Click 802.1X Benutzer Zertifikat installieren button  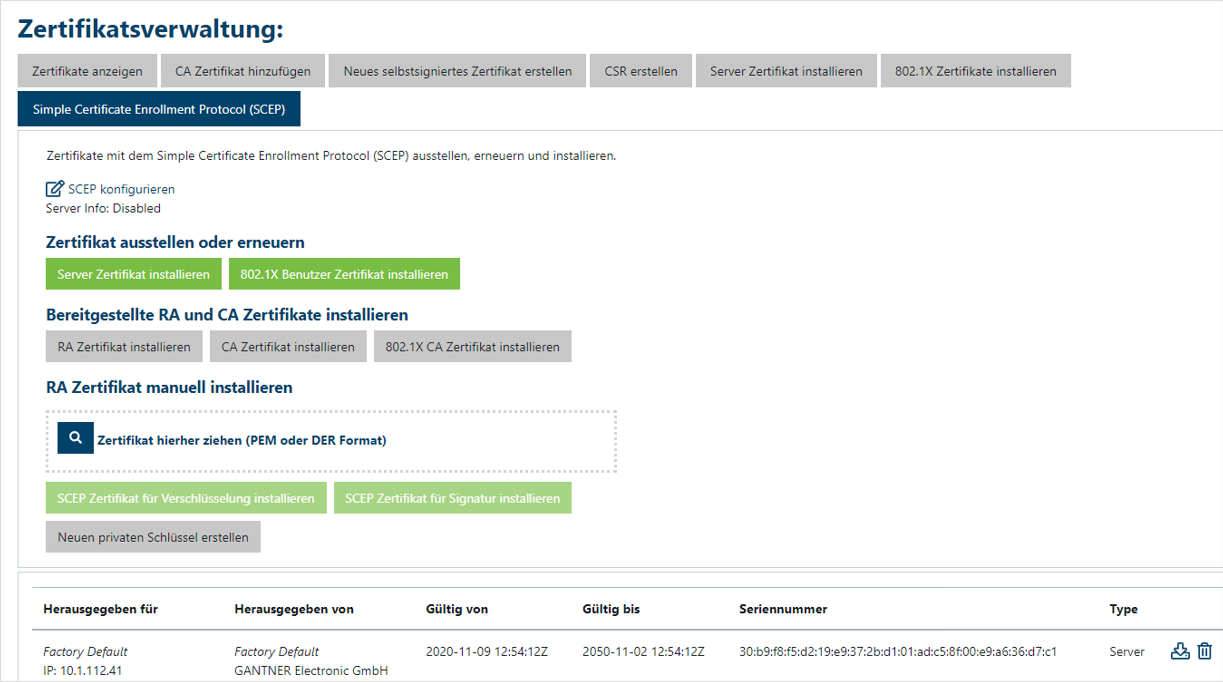(x=344, y=274)
